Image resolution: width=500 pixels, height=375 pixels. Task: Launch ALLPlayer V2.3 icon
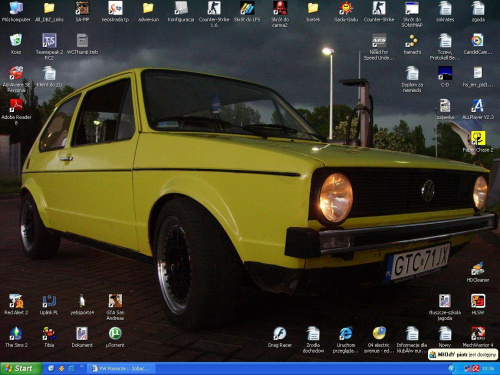click(x=478, y=105)
